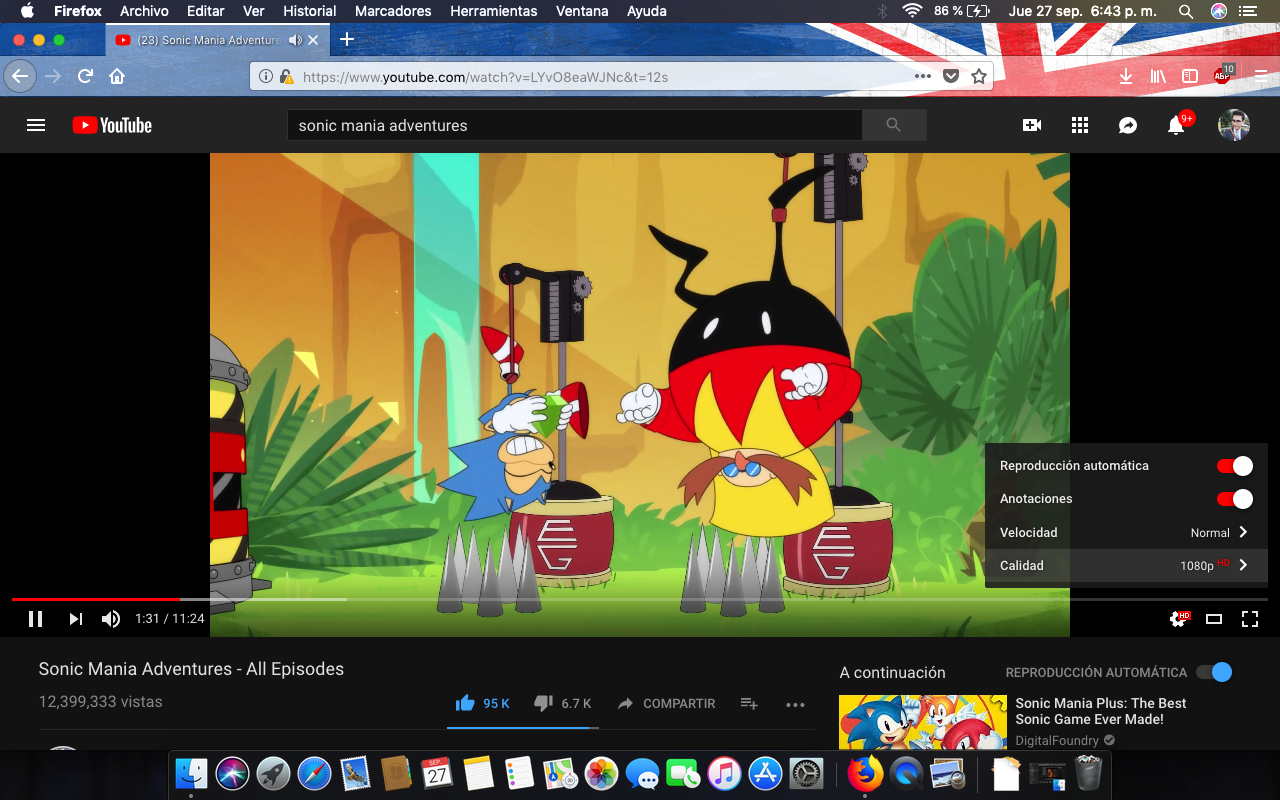Screen dimensions: 1280x800
Task: Like the video with thumbs up
Action: [x=465, y=703]
